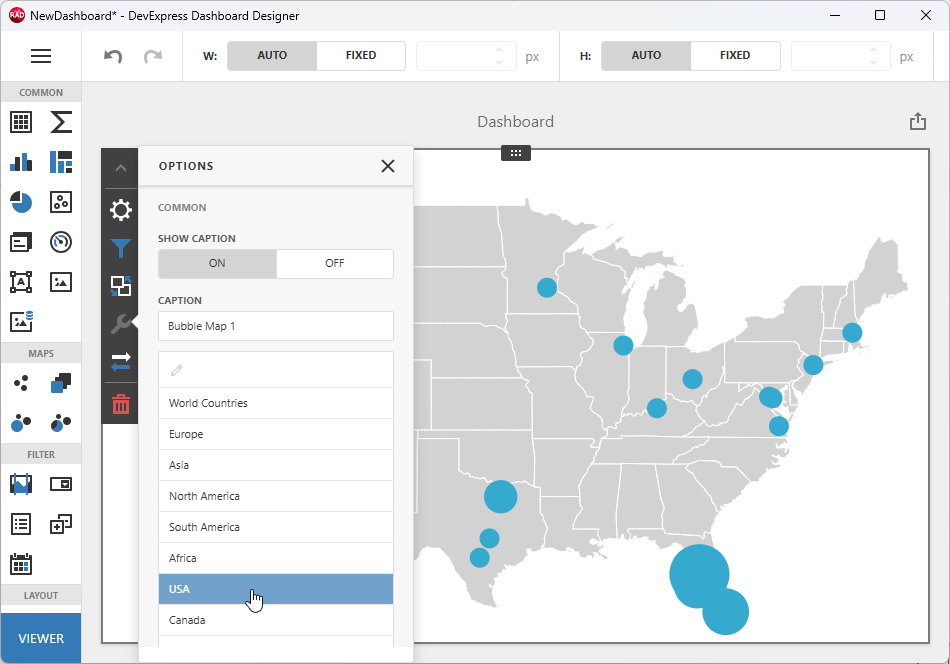Set height mode to AUTO
Viewport: 950px width, 664px height.
pyautogui.click(x=645, y=56)
